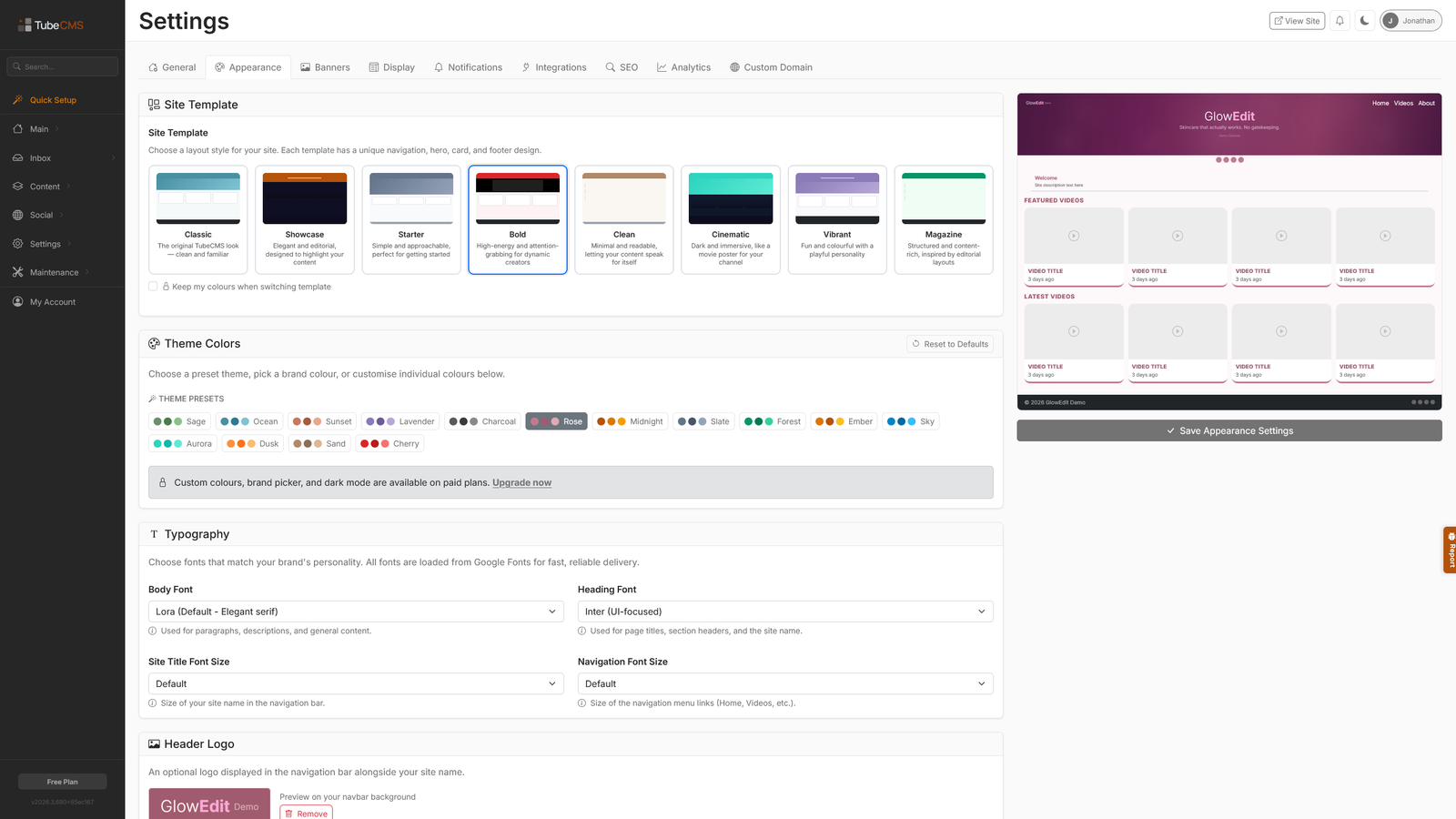Enable keep my colours when switching template
The width and height of the screenshot is (1456, 819).
[x=153, y=286]
